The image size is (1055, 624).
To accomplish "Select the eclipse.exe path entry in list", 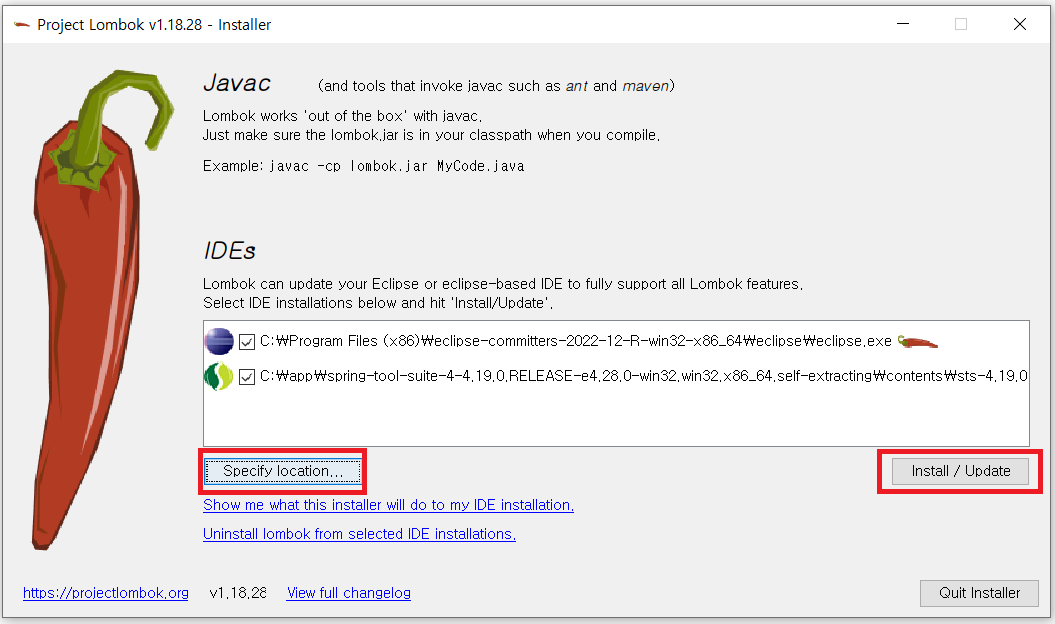I will pyautogui.click(x=576, y=341).
